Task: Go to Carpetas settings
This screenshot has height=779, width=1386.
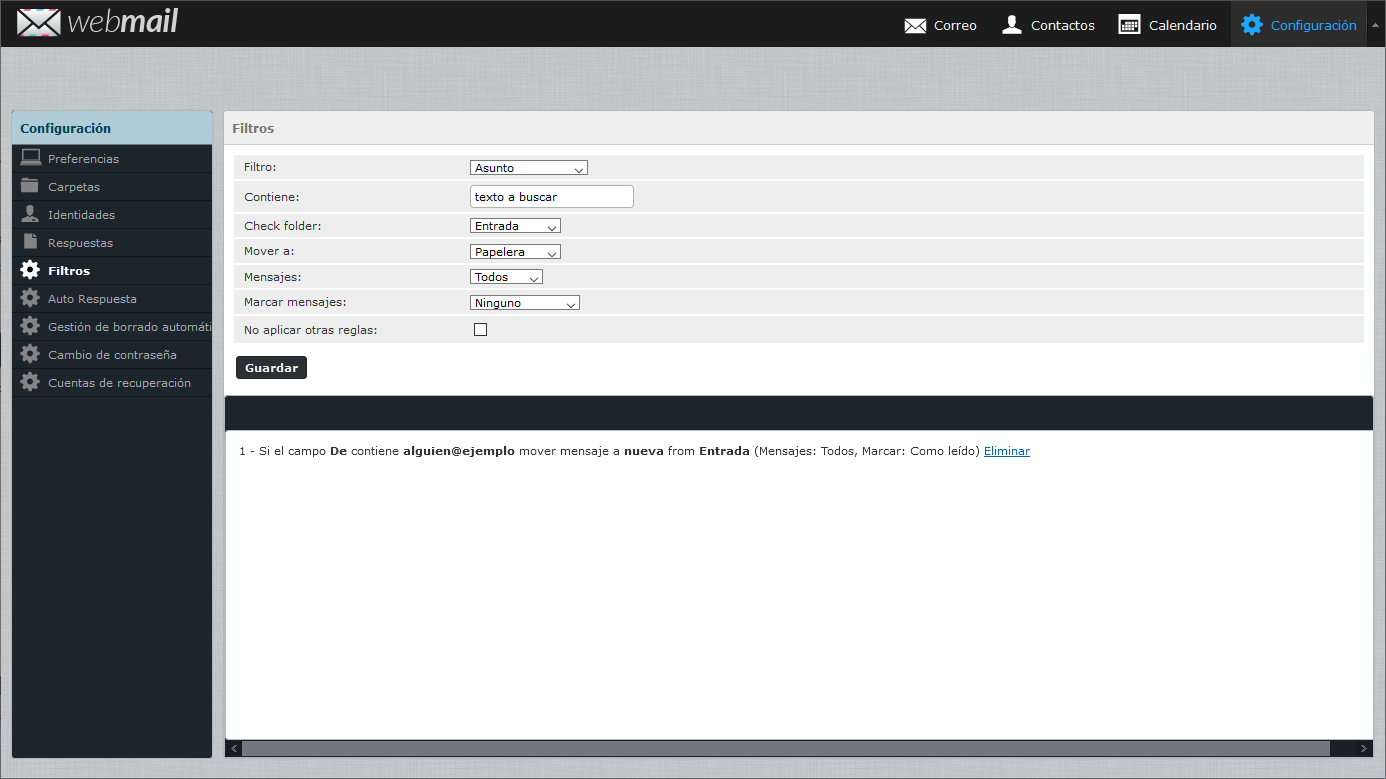Action: click(x=112, y=187)
